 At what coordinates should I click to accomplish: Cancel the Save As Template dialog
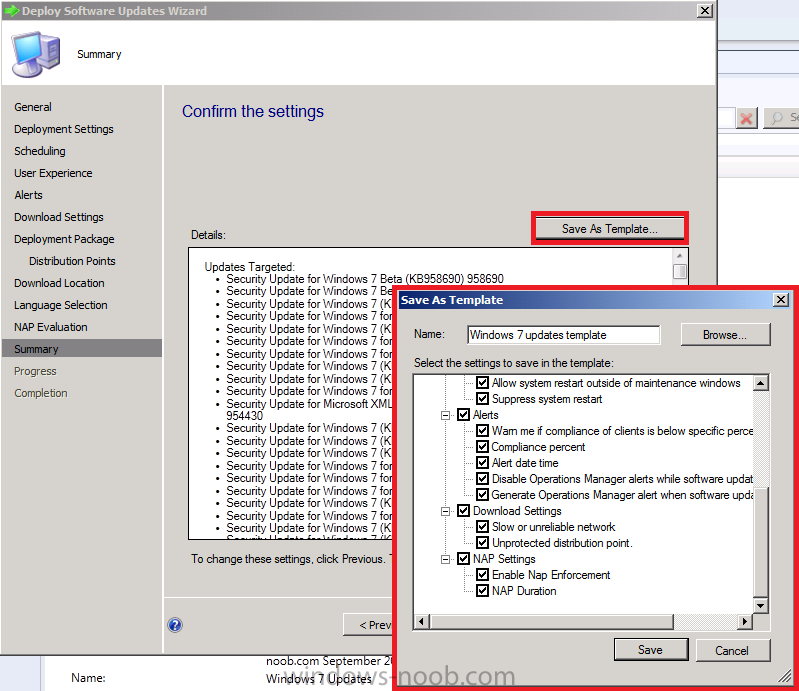click(x=732, y=650)
